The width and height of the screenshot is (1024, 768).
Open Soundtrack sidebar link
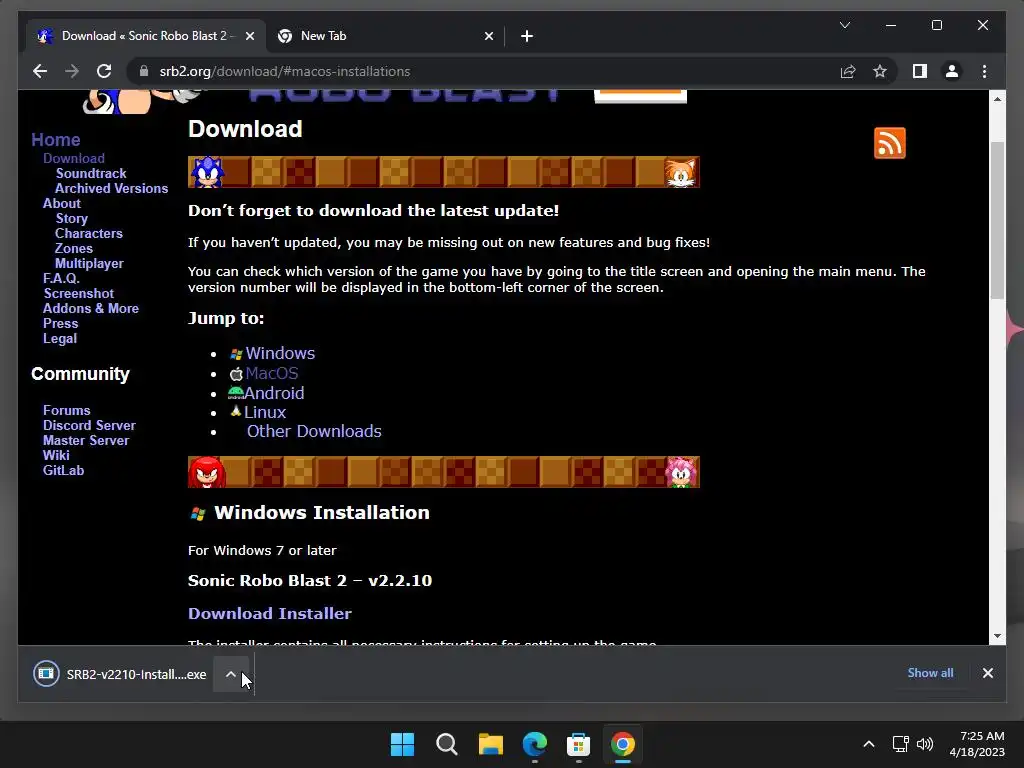pos(91,173)
